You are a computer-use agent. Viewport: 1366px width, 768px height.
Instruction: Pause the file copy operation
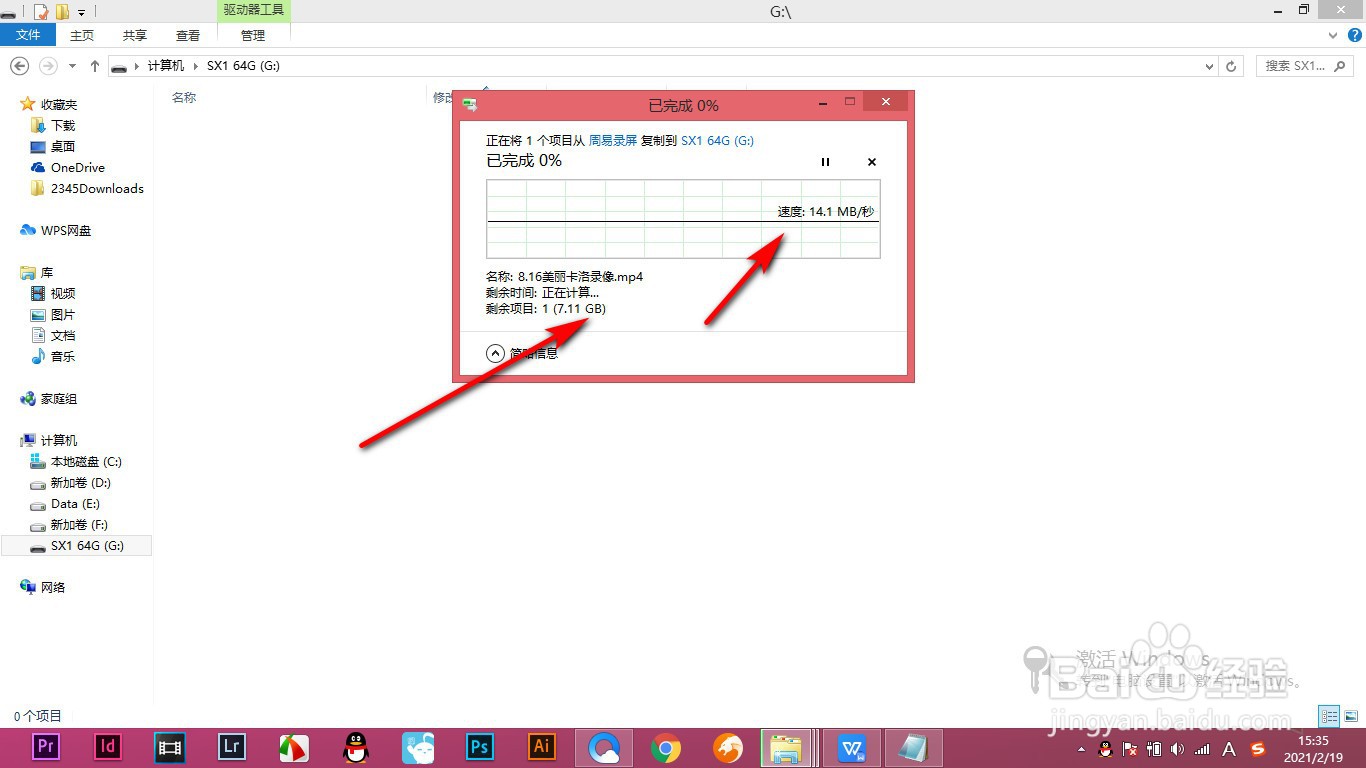tap(825, 162)
